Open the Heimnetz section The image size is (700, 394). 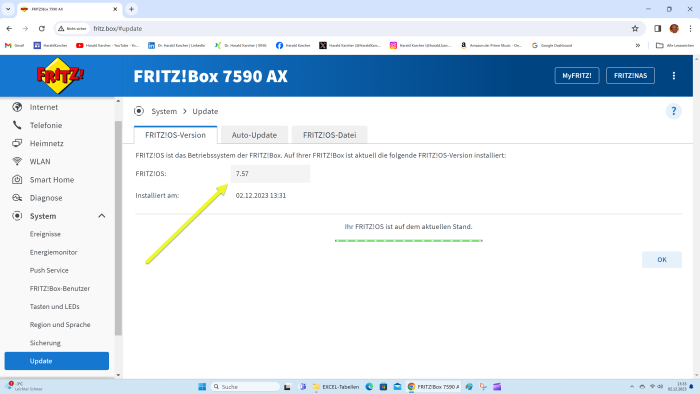point(46,143)
